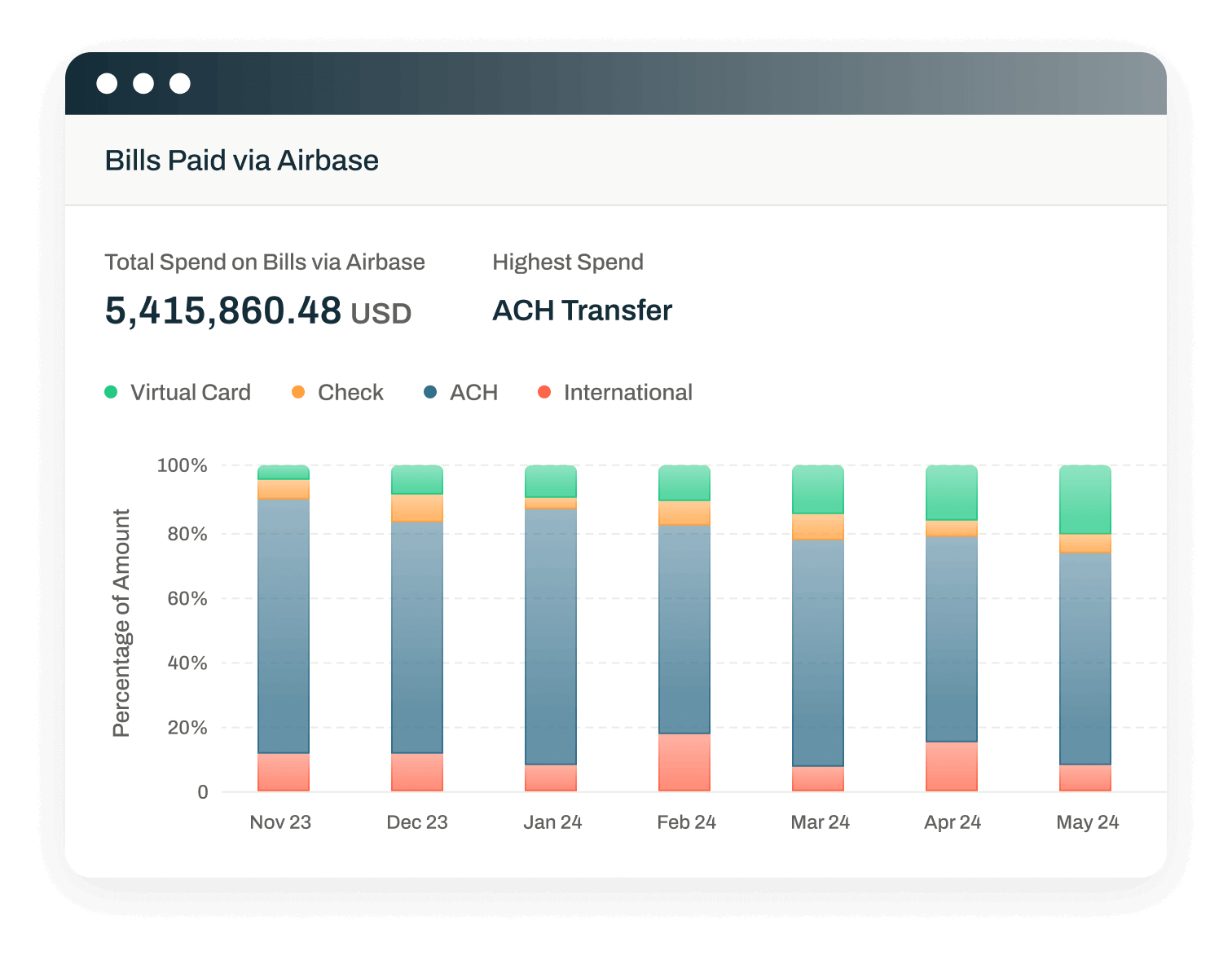Toggle the Virtual Card legend dot
The height and width of the screenshot is (956, 1232).
coord(112,392)
